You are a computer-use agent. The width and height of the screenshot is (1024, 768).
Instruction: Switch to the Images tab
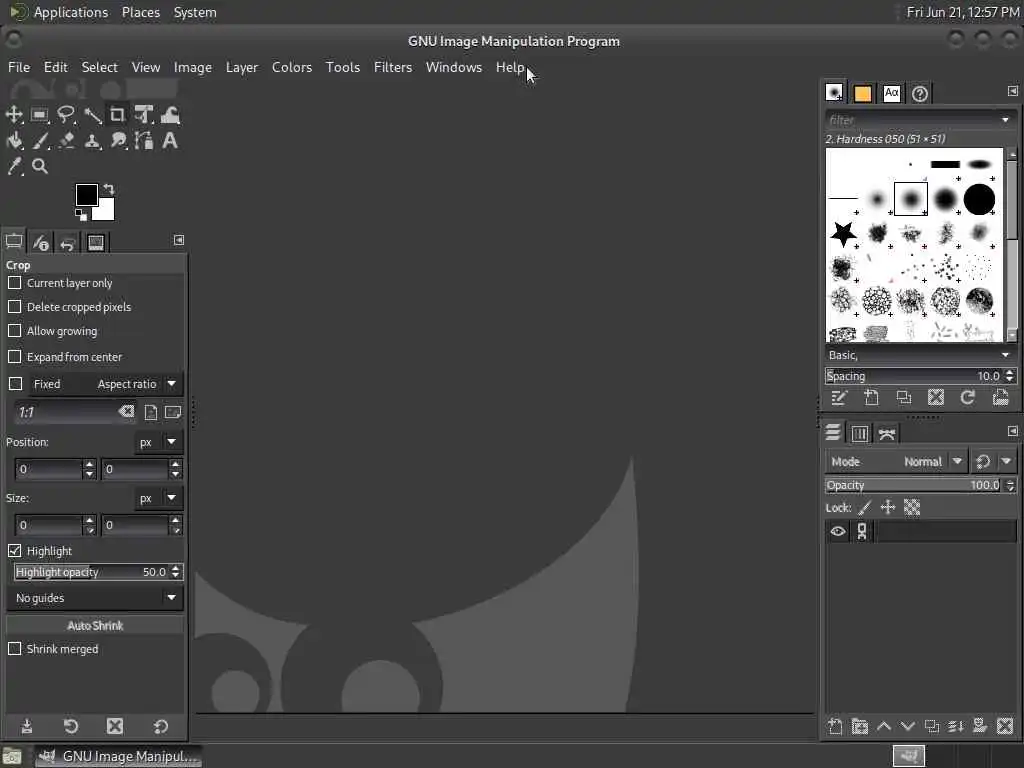point(95,242)
